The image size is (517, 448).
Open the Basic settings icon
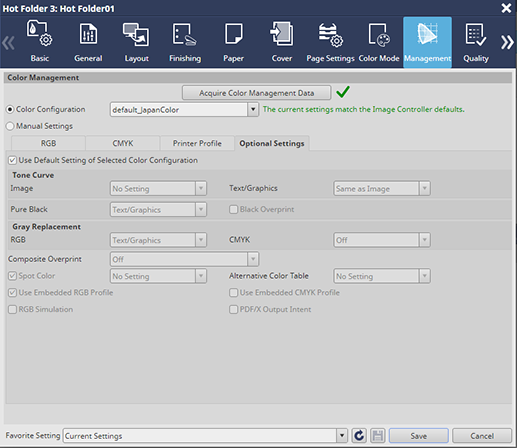(39, 33)
